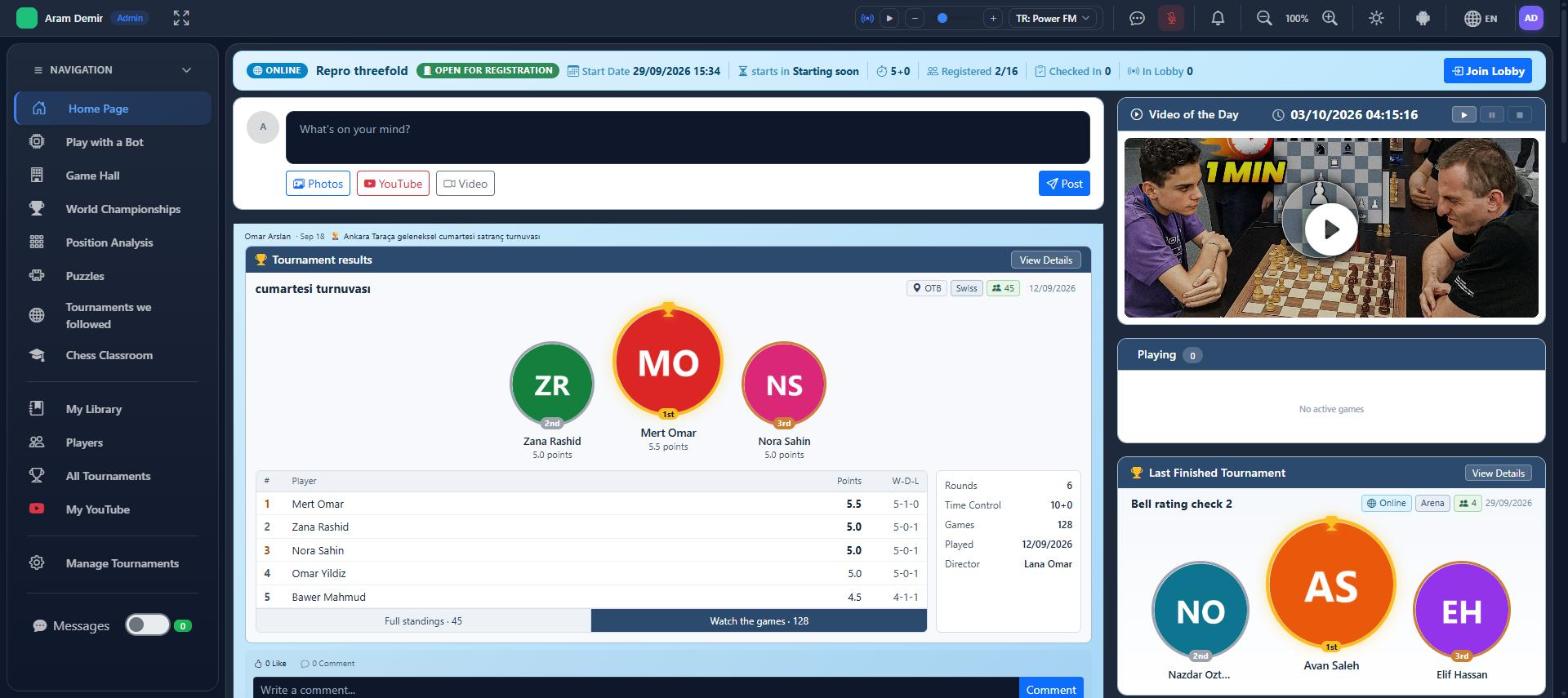Select the Avan Saleh winner avatar

[x=1331, y=585]
